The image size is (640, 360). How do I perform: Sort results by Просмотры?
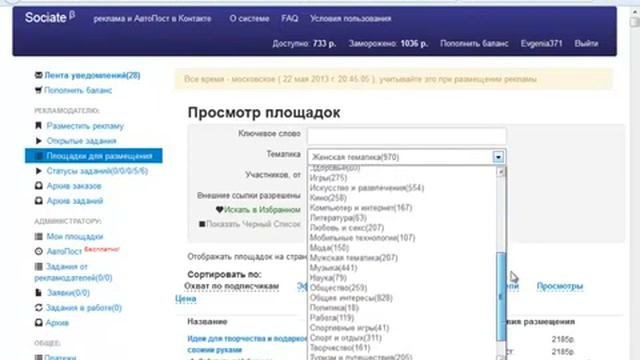click(560, 286)
